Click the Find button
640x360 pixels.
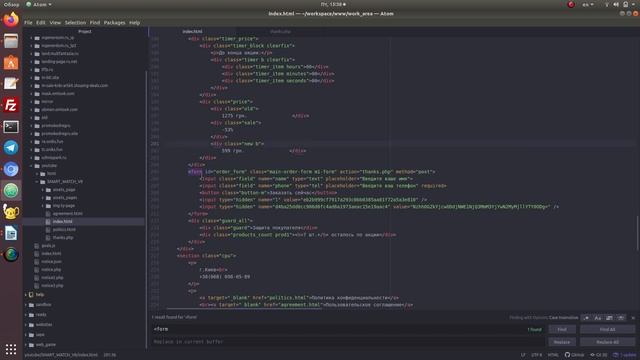562,329
